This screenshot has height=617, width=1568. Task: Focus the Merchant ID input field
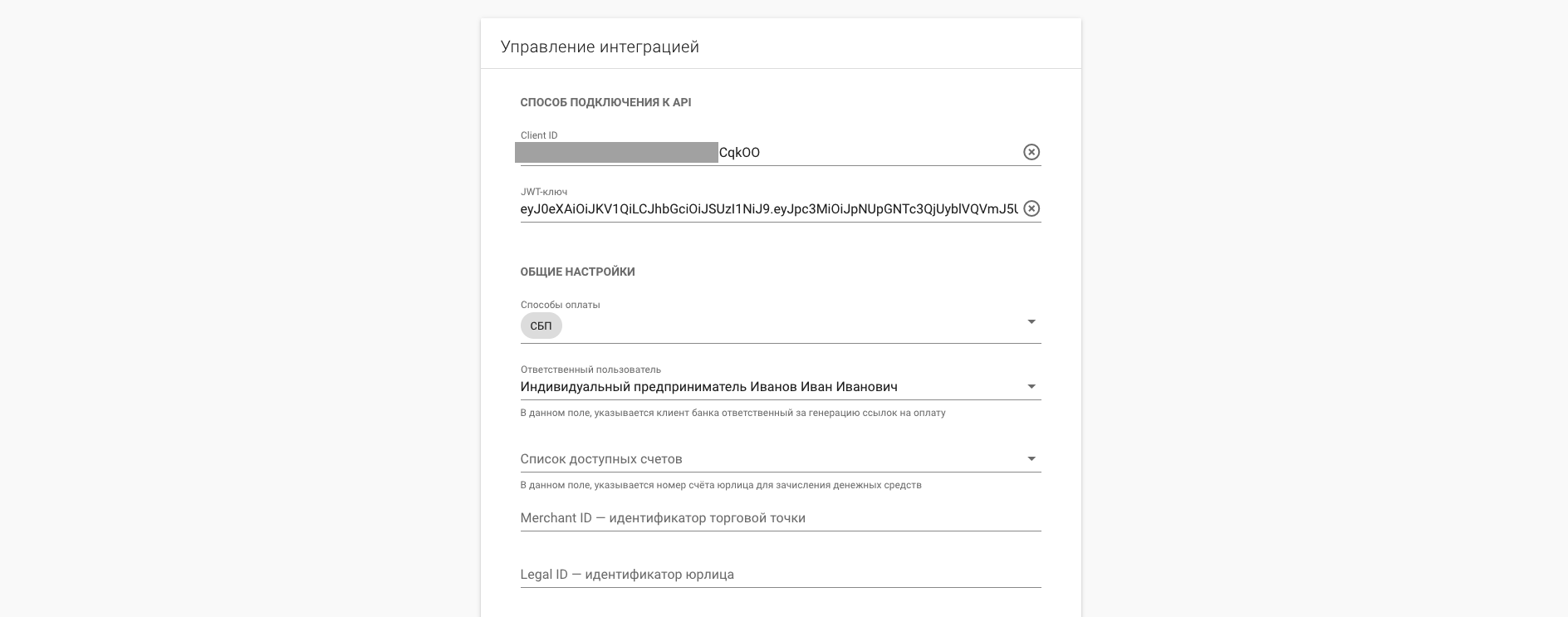[x=781, y=518]
